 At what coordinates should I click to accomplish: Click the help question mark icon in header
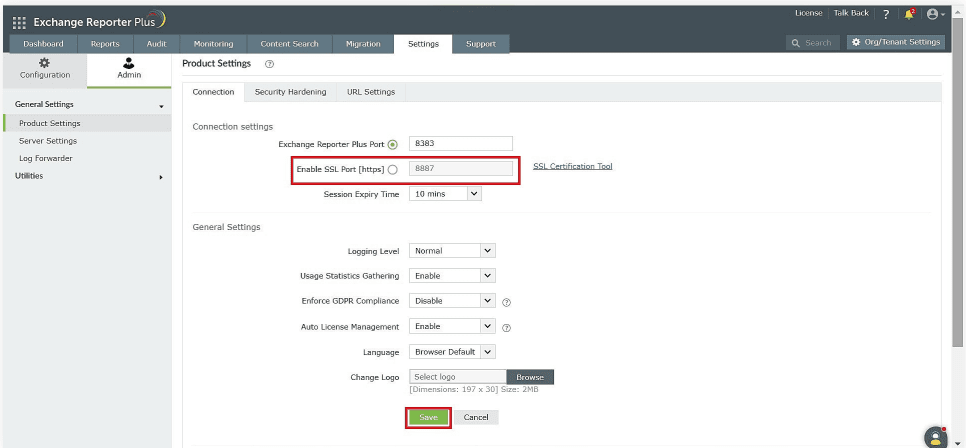pyautogui.click(x=886, y=14)
